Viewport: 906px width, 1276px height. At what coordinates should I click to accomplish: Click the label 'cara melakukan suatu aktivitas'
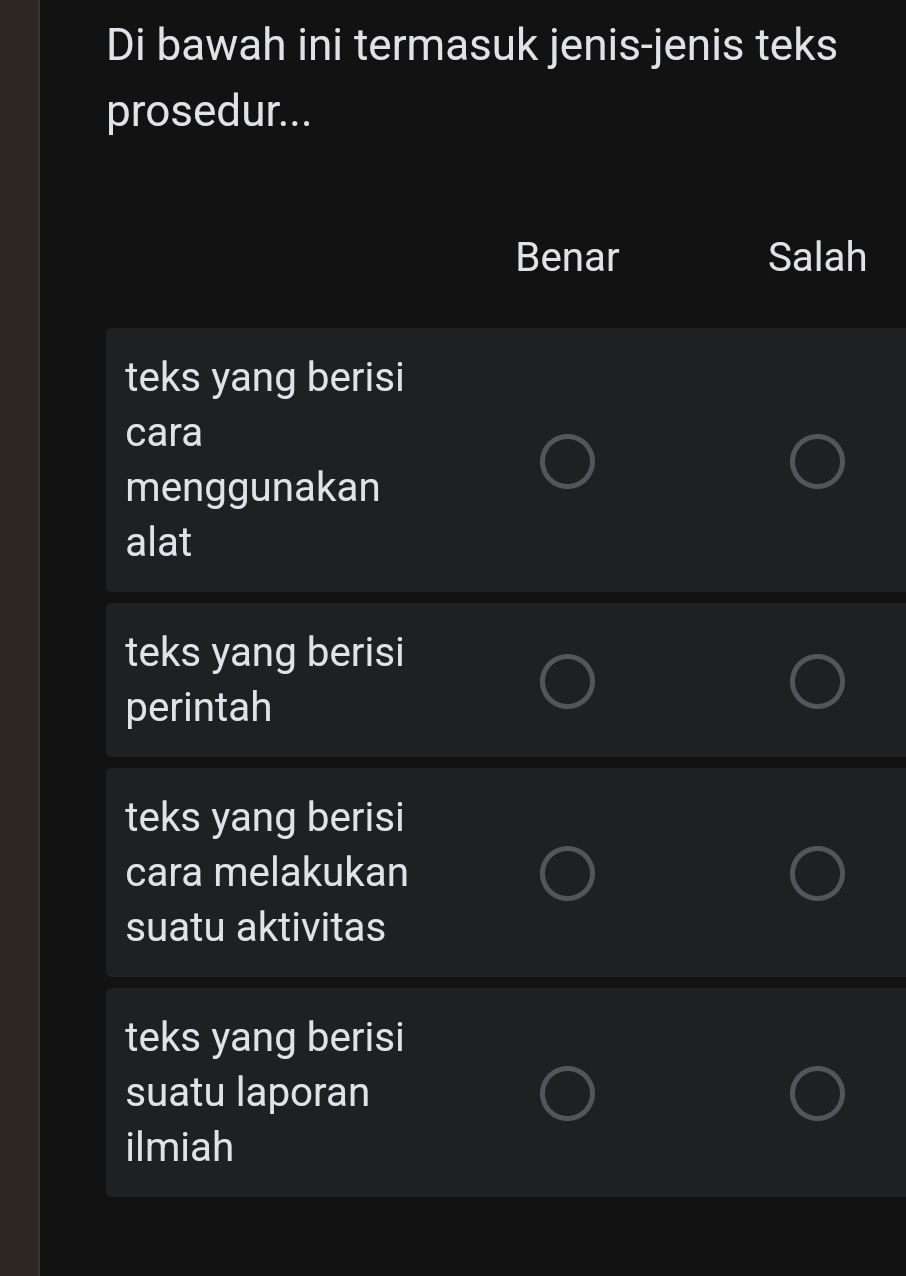tap(266, 872)
